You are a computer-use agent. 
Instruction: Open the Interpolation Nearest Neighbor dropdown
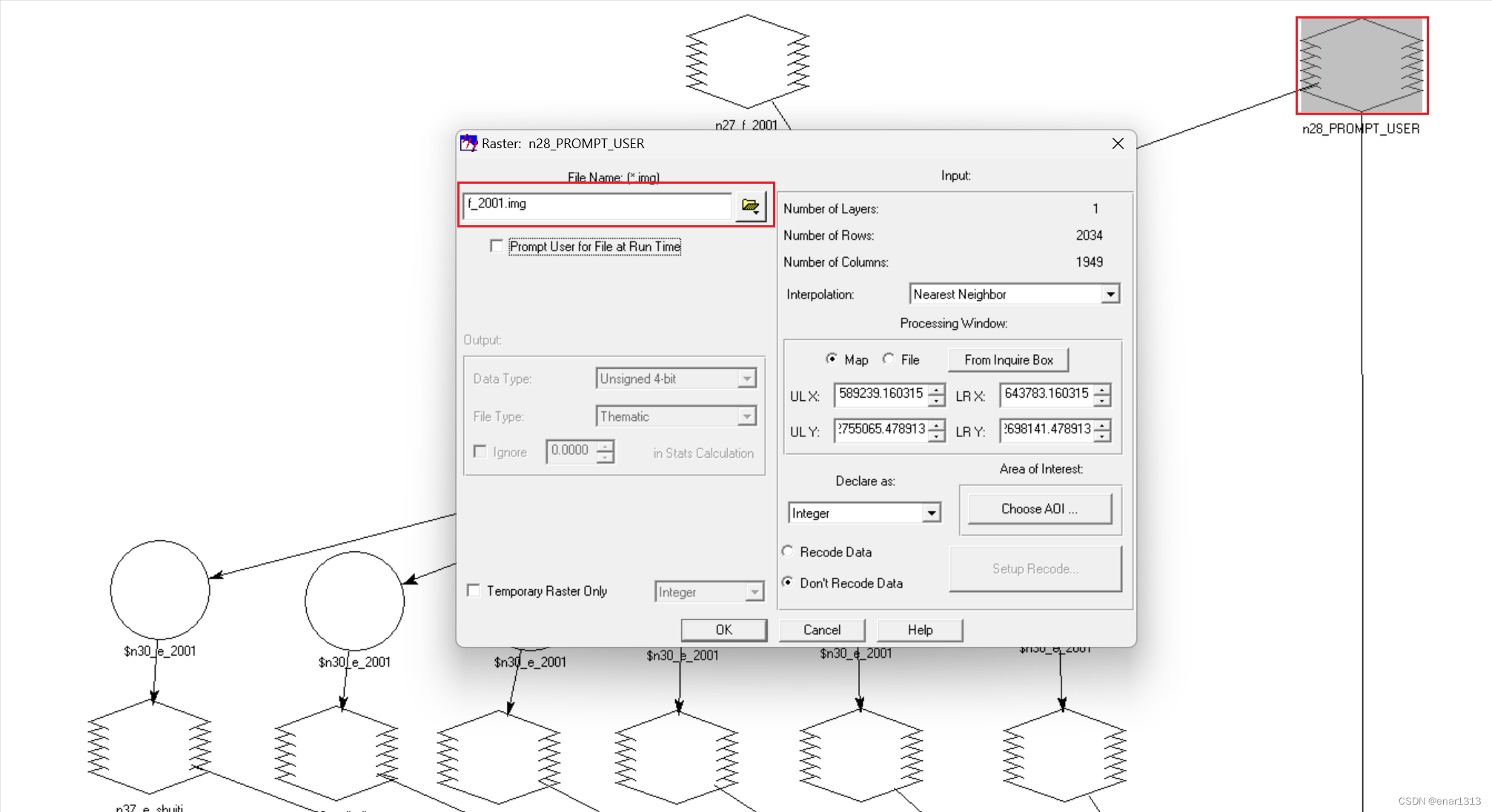click(x=1111, y=294)
